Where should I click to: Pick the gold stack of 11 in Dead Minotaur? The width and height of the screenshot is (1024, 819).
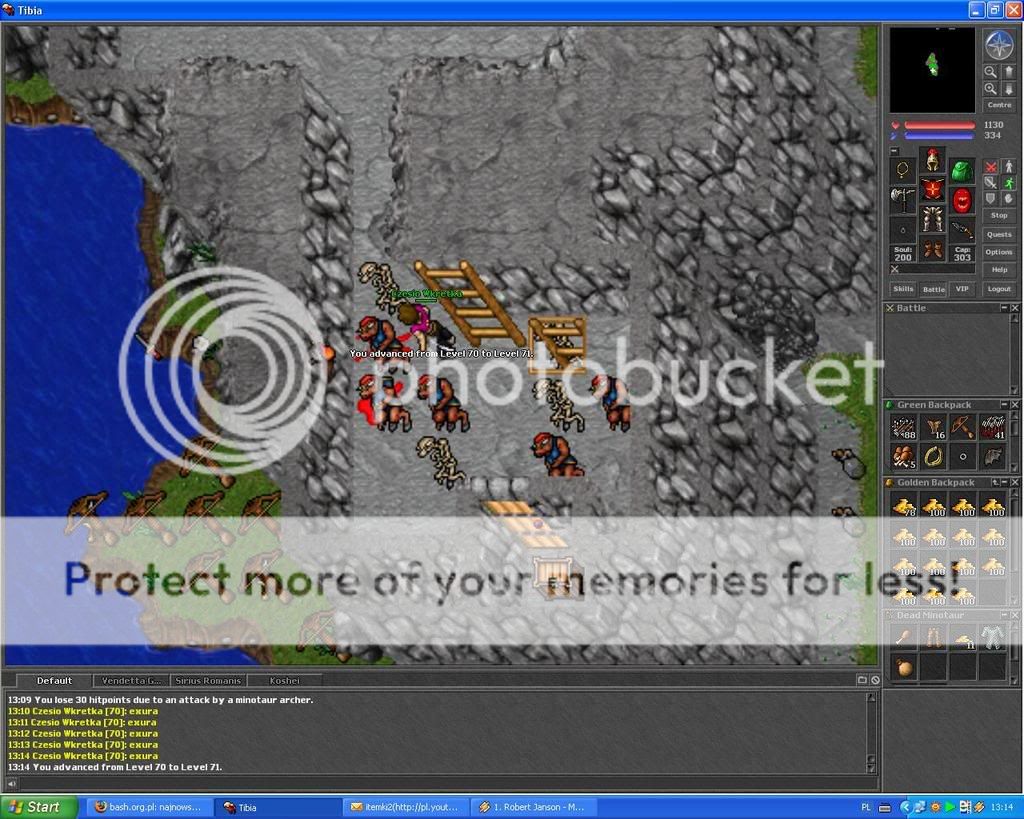[963, 638]
